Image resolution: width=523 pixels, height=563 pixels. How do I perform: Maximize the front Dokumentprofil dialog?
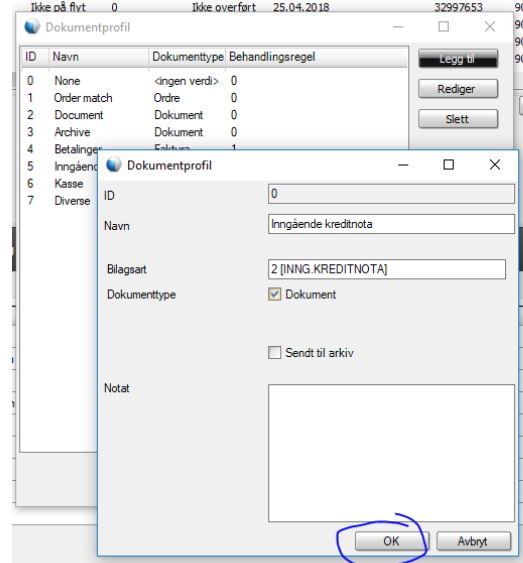tap(448, 165)
